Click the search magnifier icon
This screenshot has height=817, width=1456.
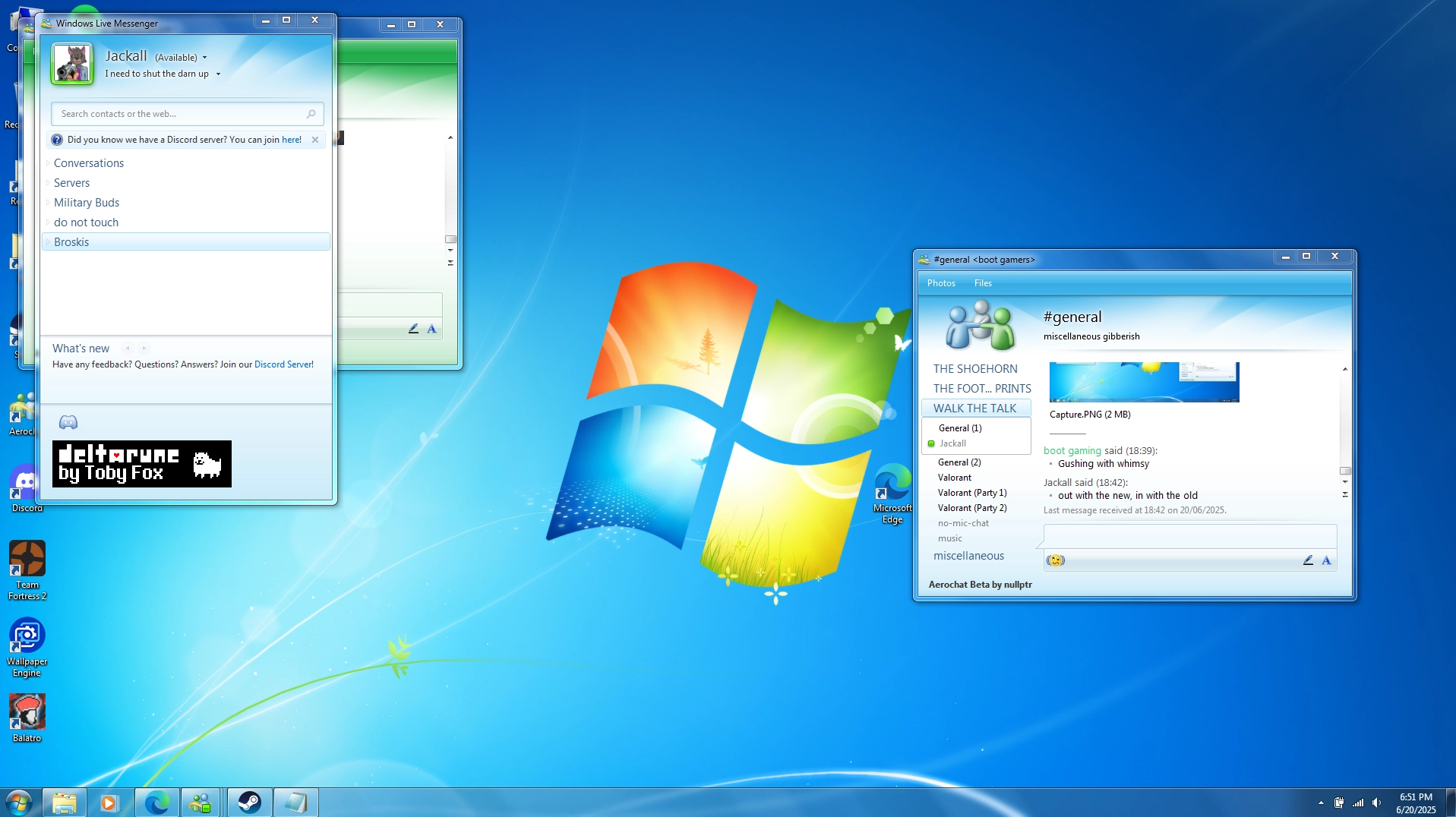311,114
